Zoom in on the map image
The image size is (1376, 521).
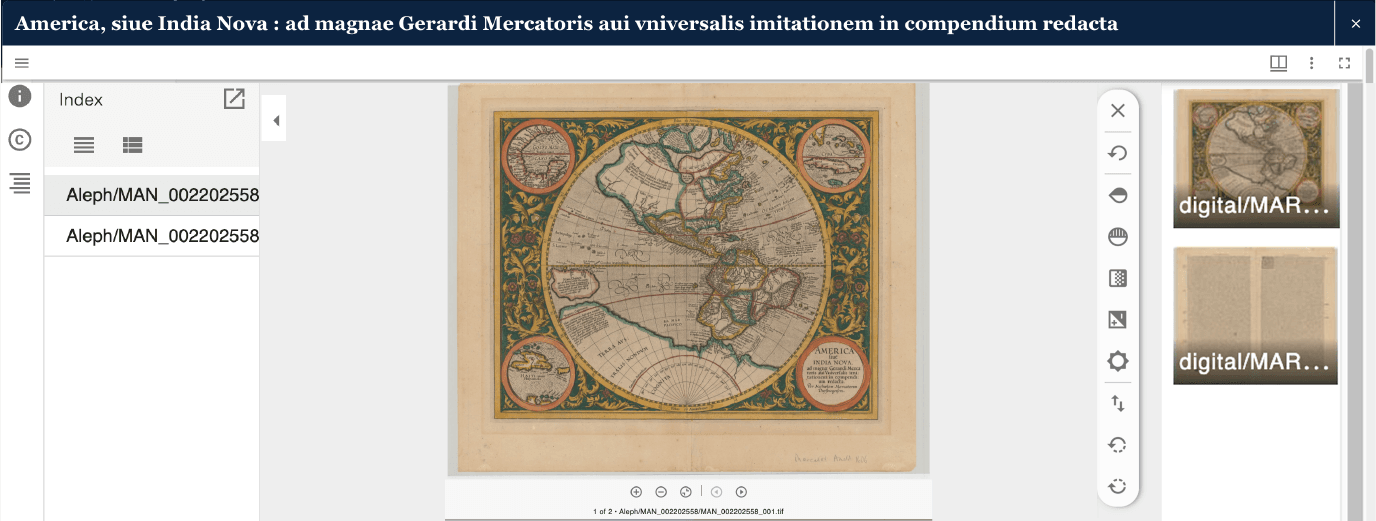(636, 492)
